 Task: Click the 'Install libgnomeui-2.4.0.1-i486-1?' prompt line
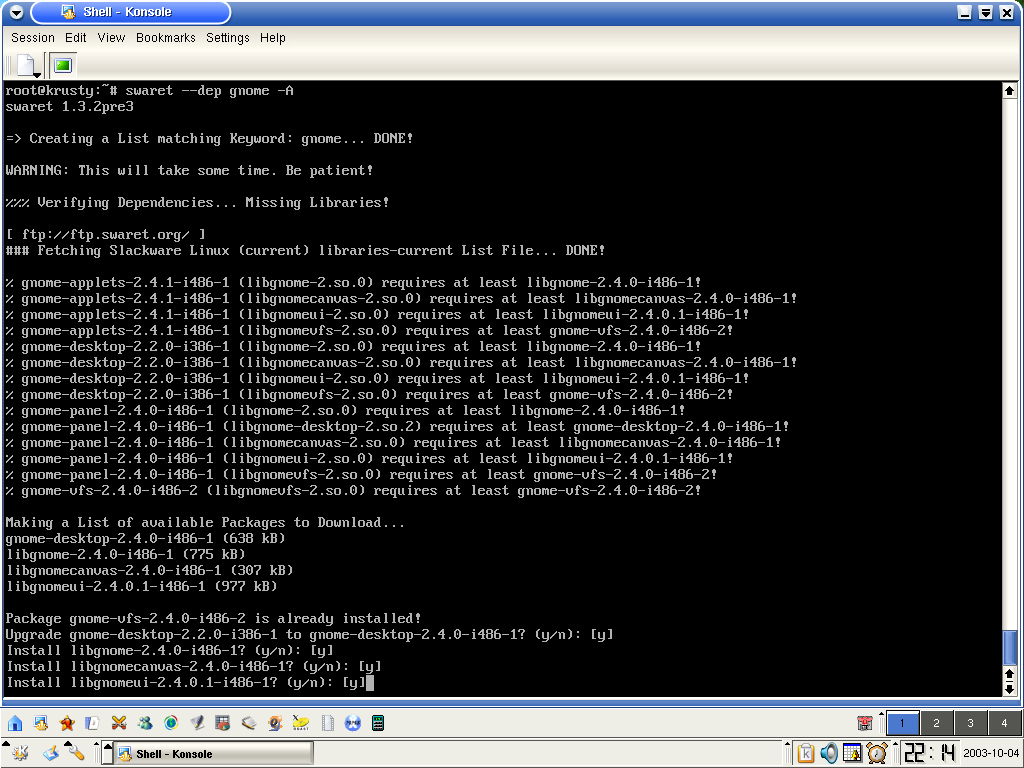click(186, 682)
